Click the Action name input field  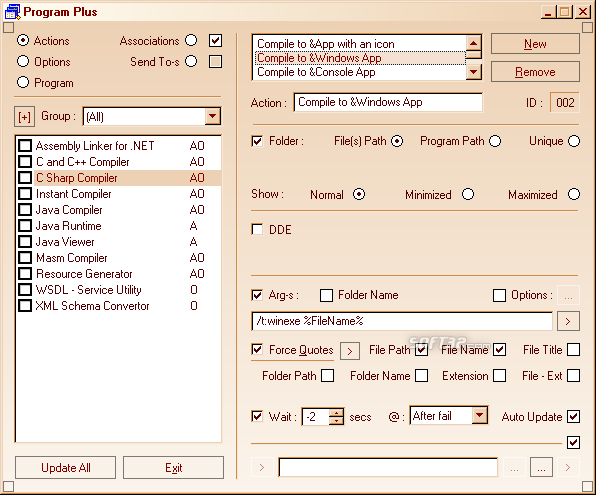coord(388,102)
